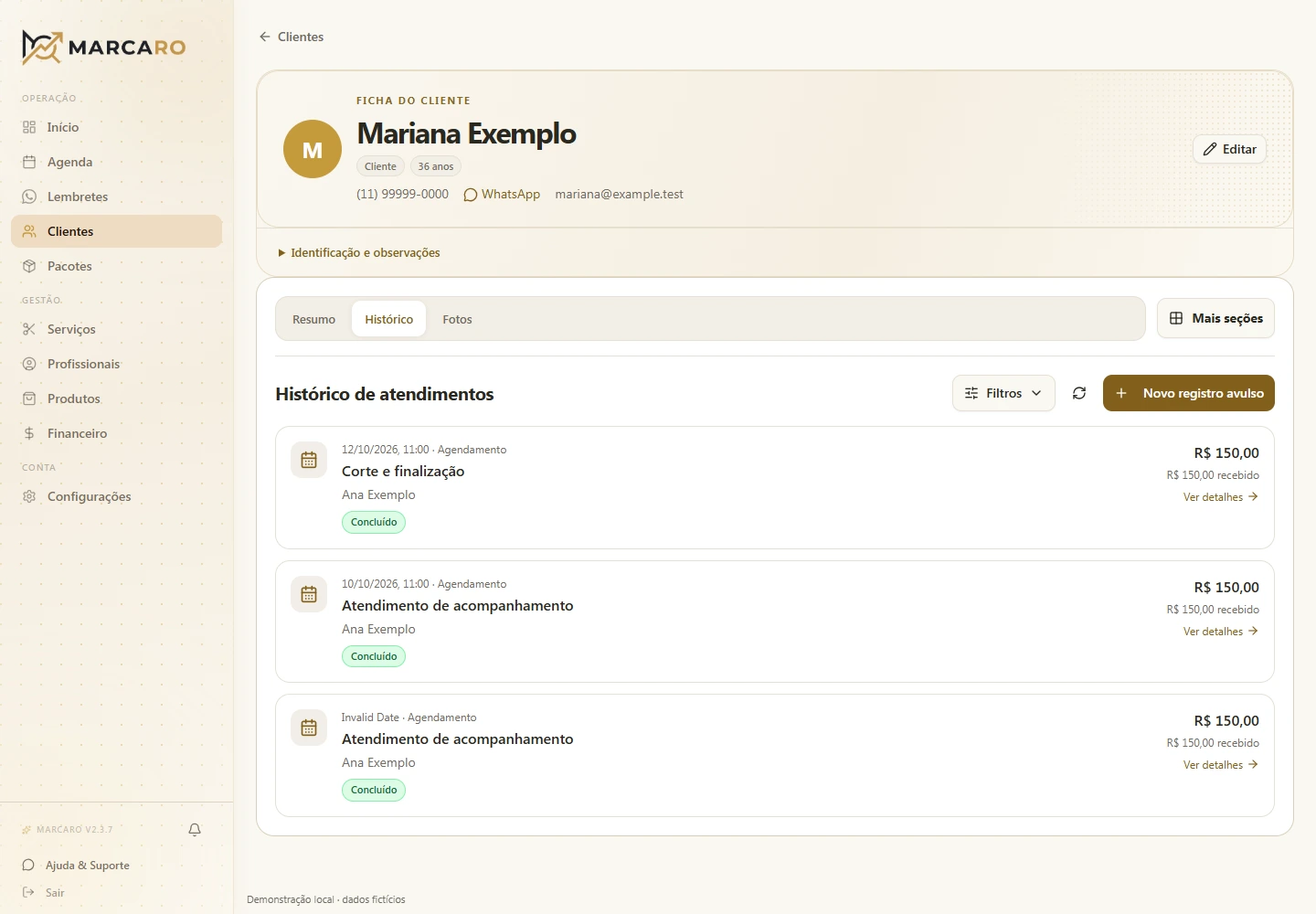
Task: Click the Cliente badge
Action: tap(380, 166)
